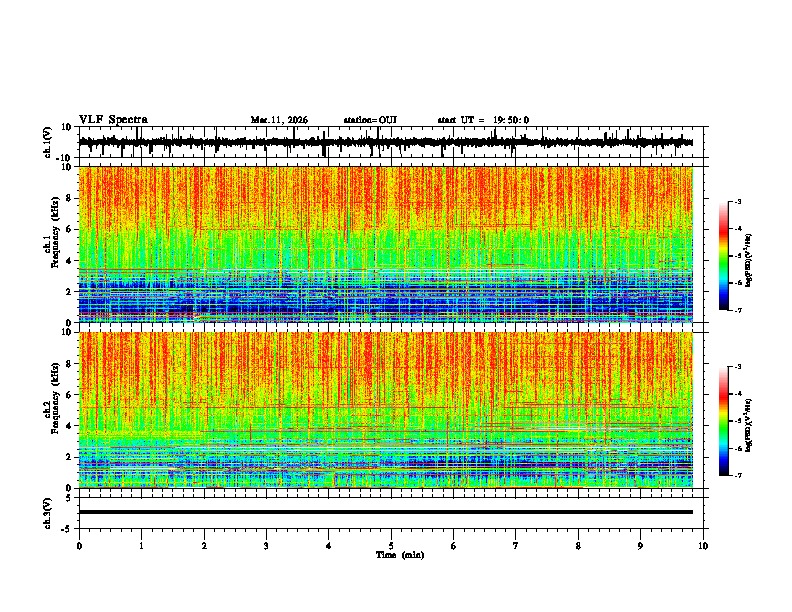Click the "8" tick on the time axis

[578, 546]
